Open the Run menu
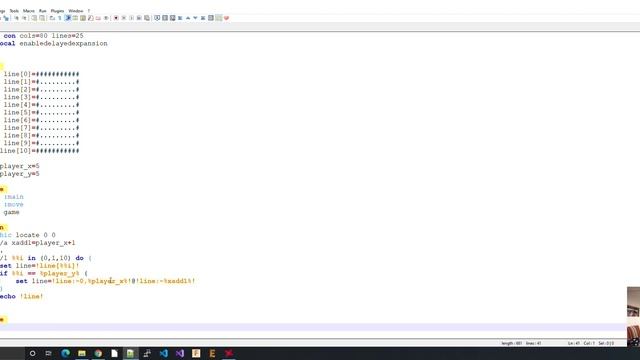Viewport: 640px width, 360px height. (x=42, y=11)
